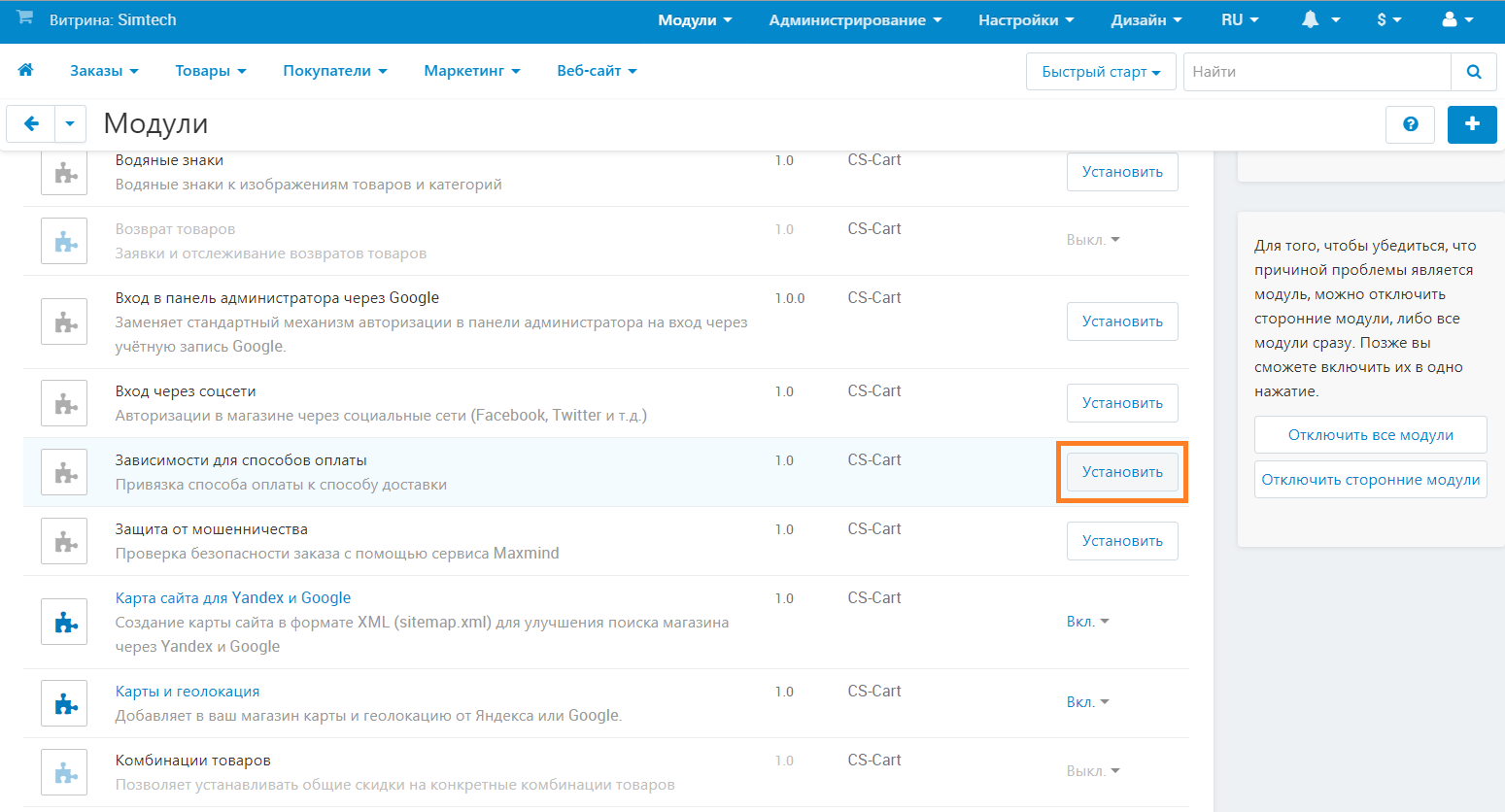
Task: Open the notifications bell menu
Action: [1319, 20]
